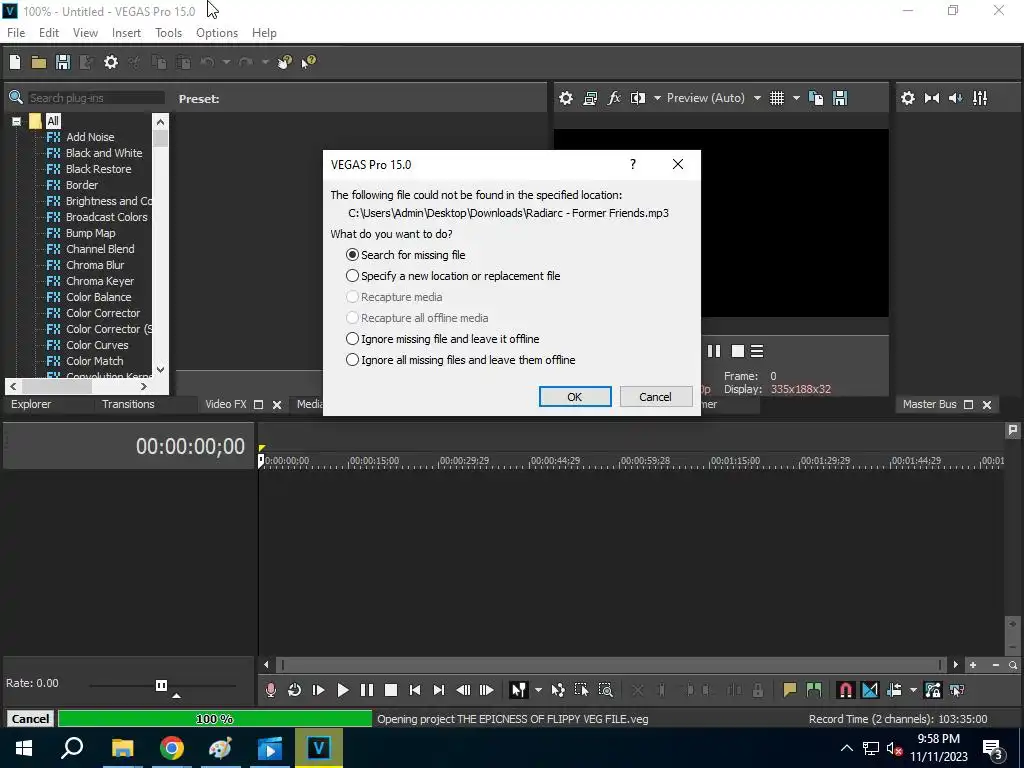Click the dialog help question mark button

click(x=632, y=165)
